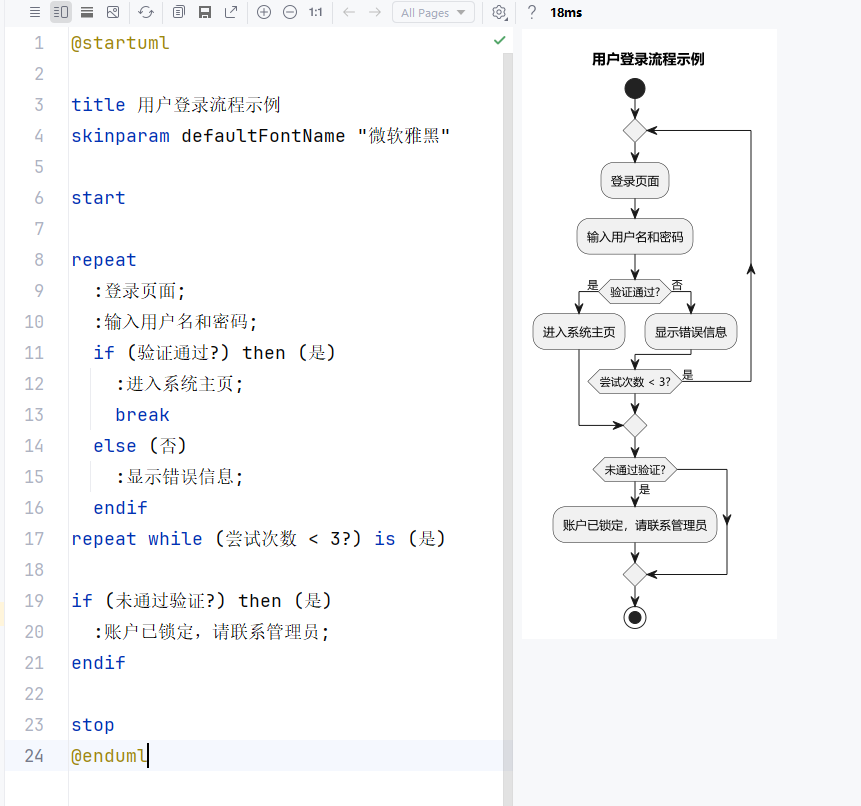Screen dimensions: 861x806
Task: Zoom out the diagram preview
Action: (x=290, y=12)
